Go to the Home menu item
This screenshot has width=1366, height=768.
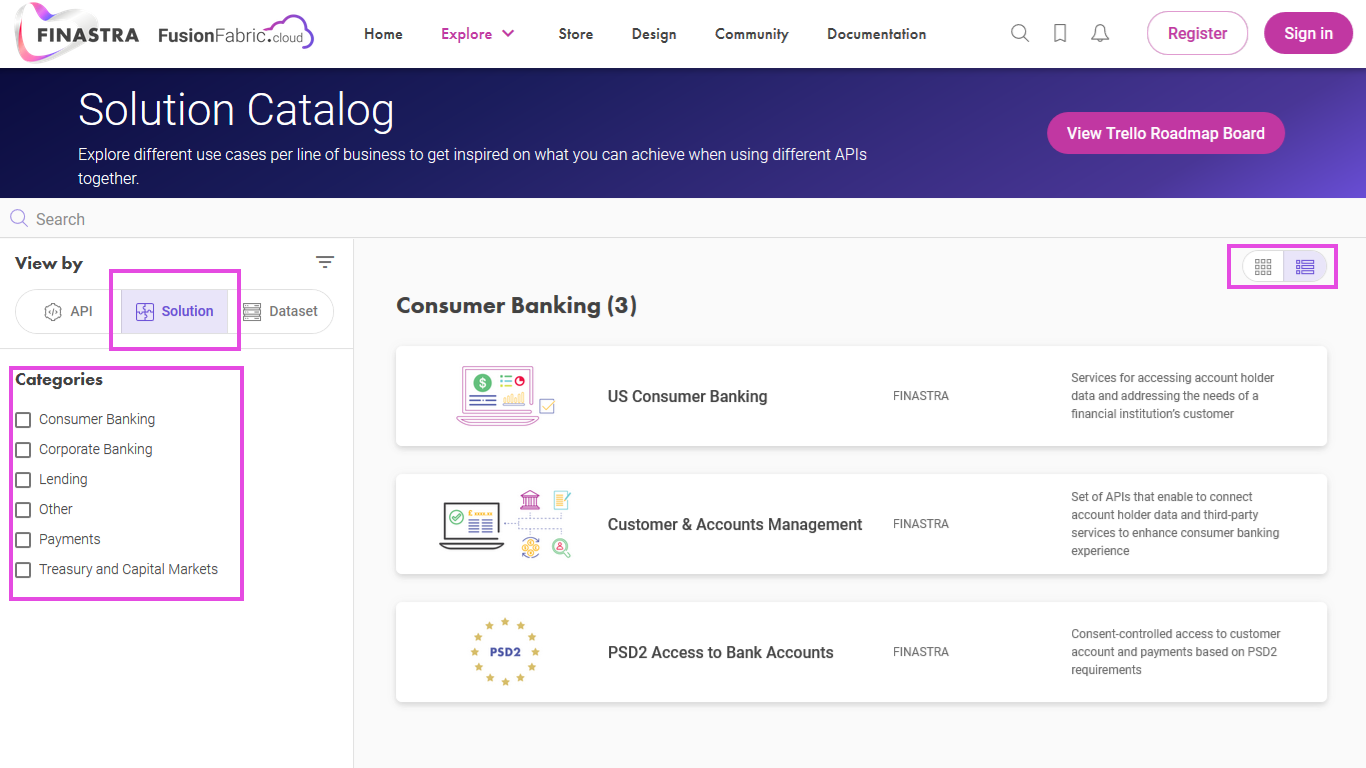(x=383, y=34)
